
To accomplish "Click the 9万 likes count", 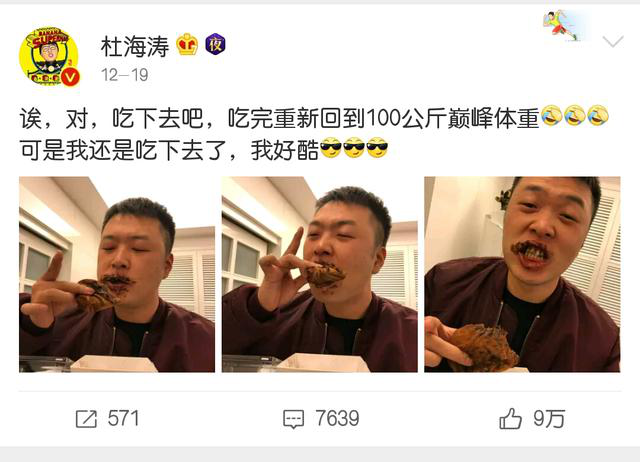I will coord(549,419).
